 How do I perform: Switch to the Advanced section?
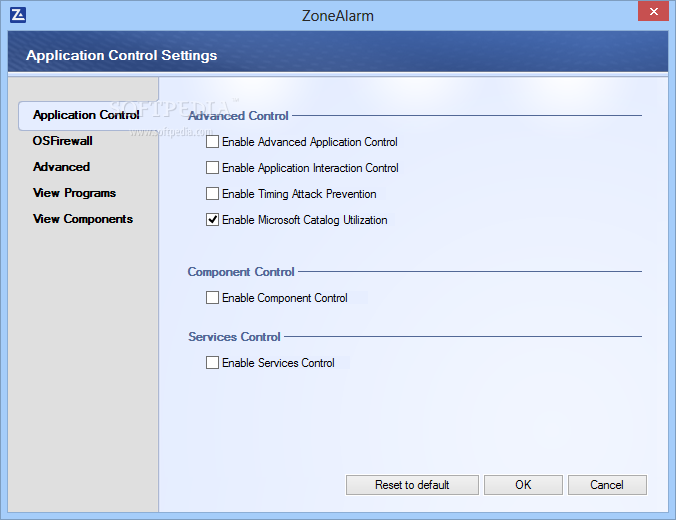point(62,167)
